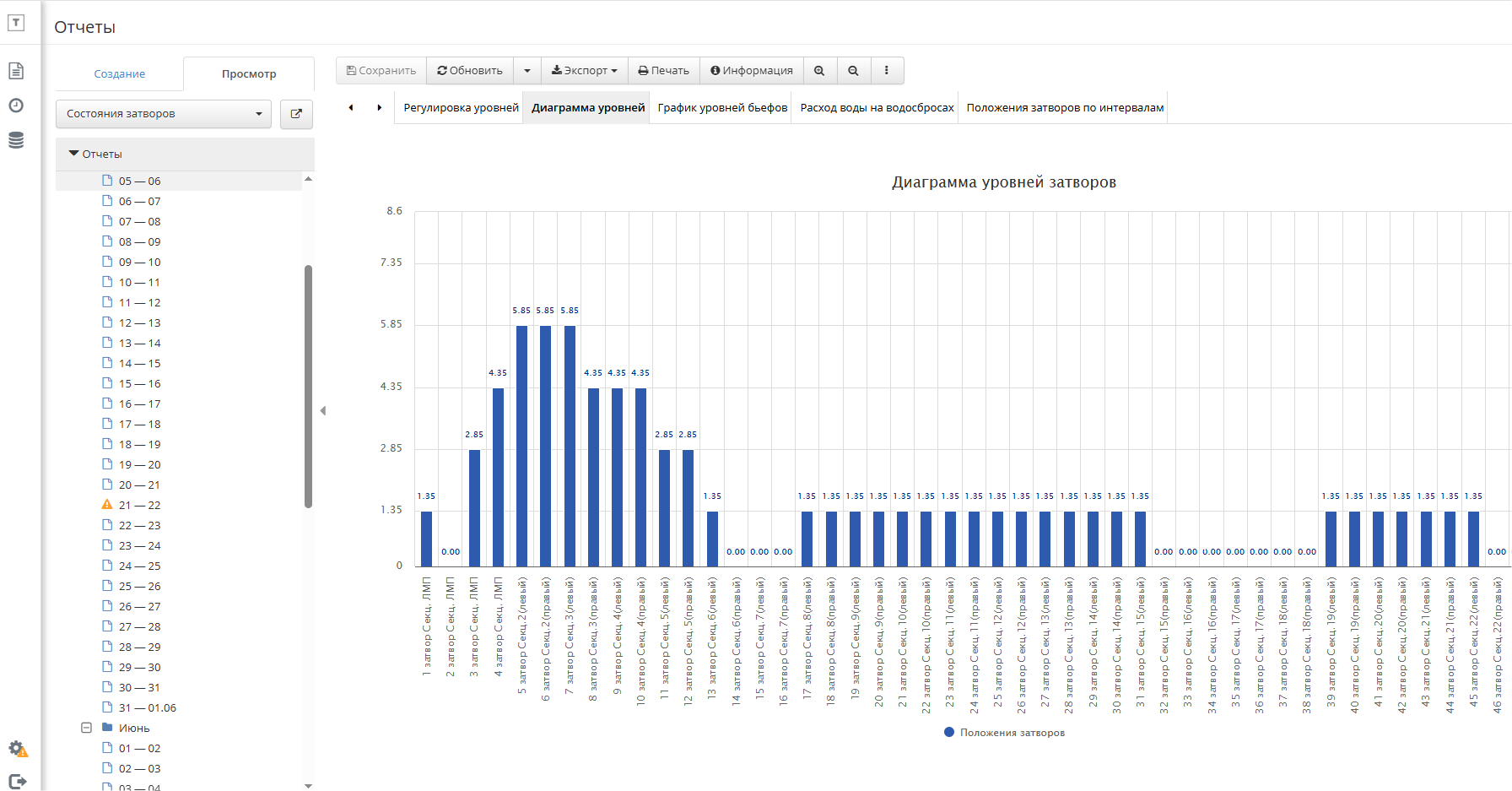Click the bar for 4 затвор Секц. ЛМП
1512x791 pixels.
pos(498,477)
